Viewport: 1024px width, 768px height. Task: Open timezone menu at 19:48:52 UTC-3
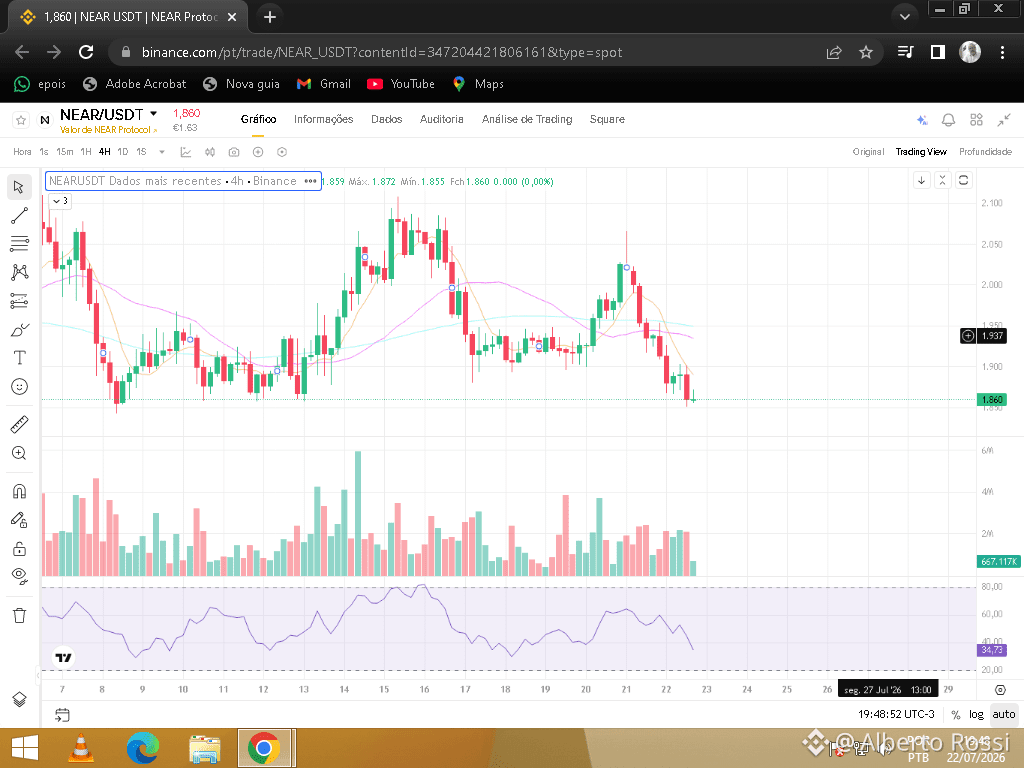896,715
